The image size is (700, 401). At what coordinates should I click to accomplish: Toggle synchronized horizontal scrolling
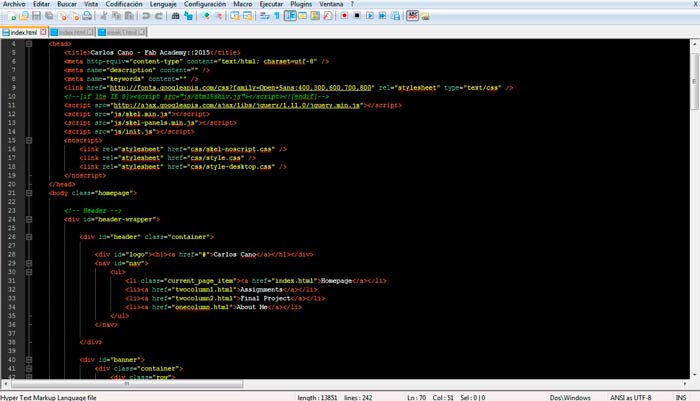pyautogui.click(x=248, y=17)
